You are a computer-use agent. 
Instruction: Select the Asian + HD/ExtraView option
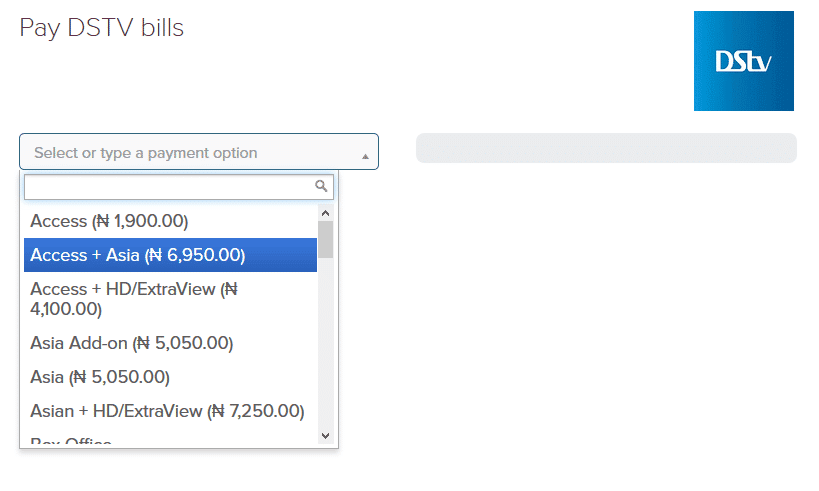coord(167,411)
